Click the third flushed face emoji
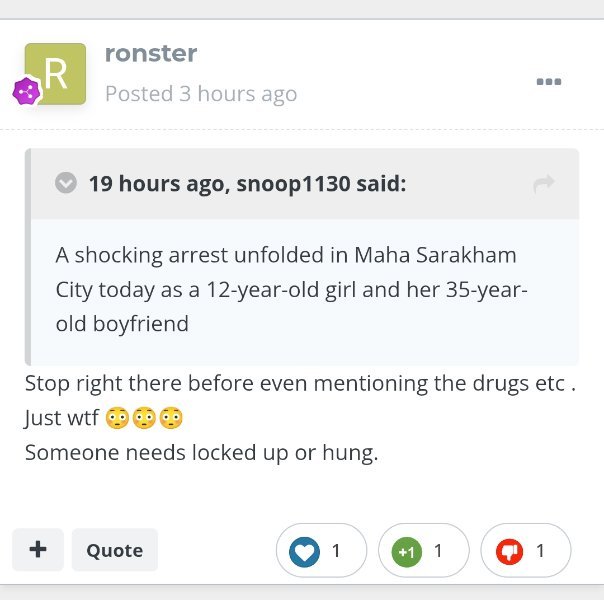 pos(171,418)
